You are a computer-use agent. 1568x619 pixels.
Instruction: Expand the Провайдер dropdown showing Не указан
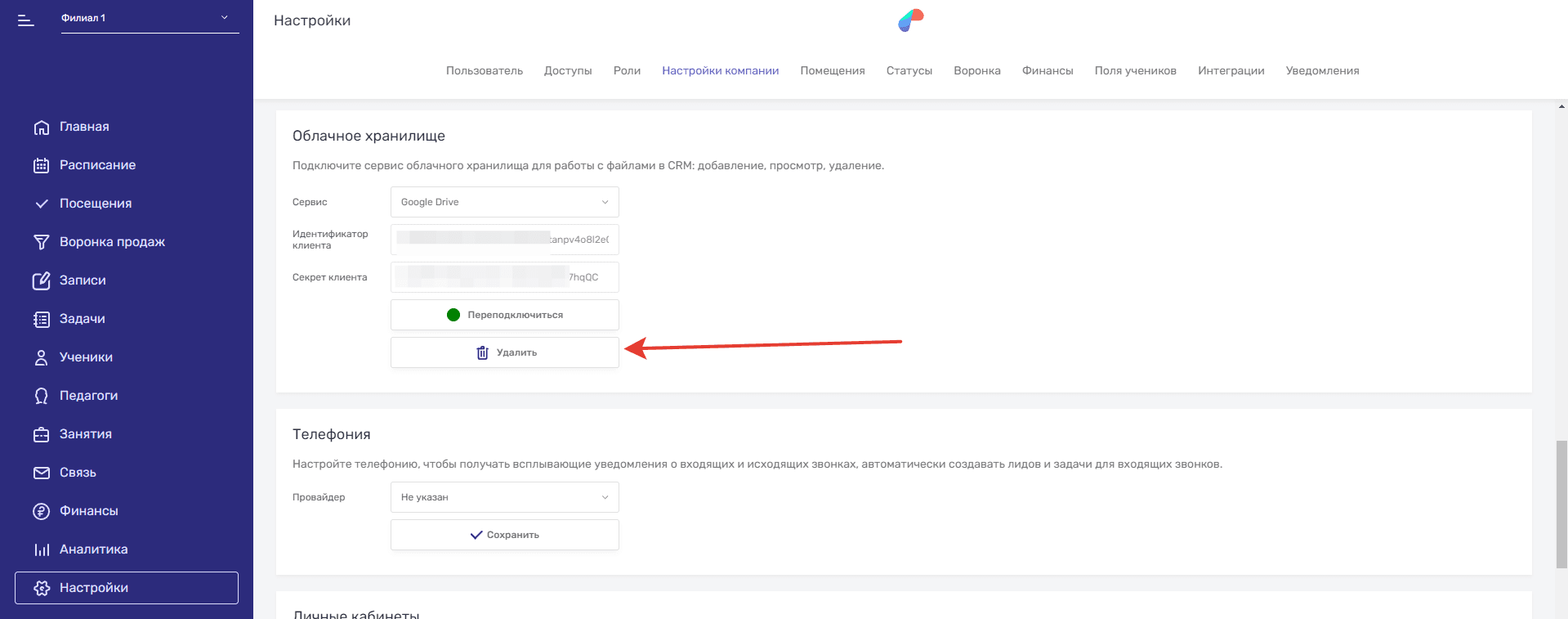504,497
